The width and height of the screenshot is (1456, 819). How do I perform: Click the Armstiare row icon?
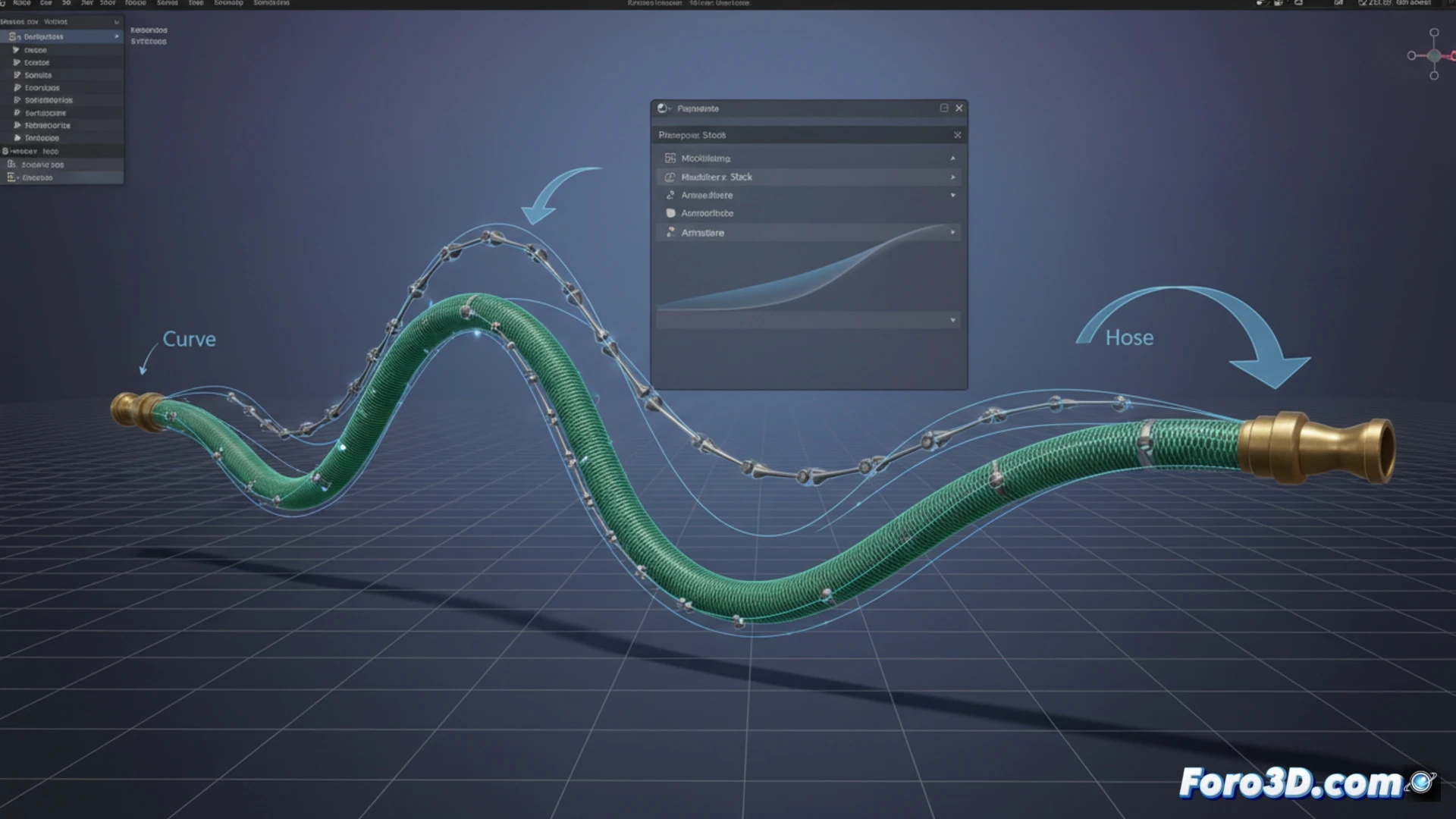tap(670, 232)
